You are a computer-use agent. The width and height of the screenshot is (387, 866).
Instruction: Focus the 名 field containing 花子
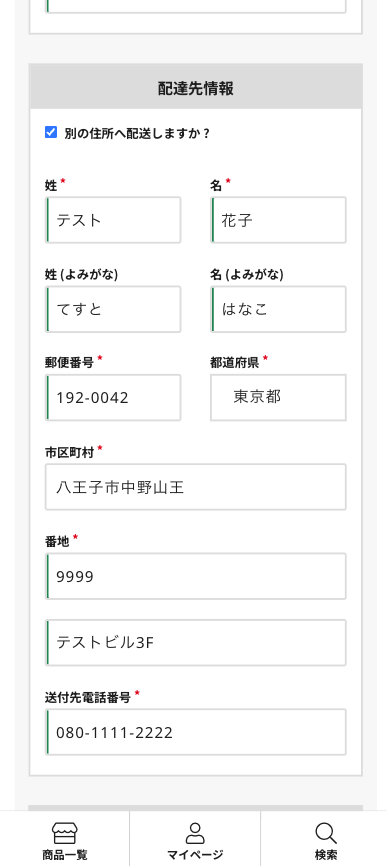278,220
